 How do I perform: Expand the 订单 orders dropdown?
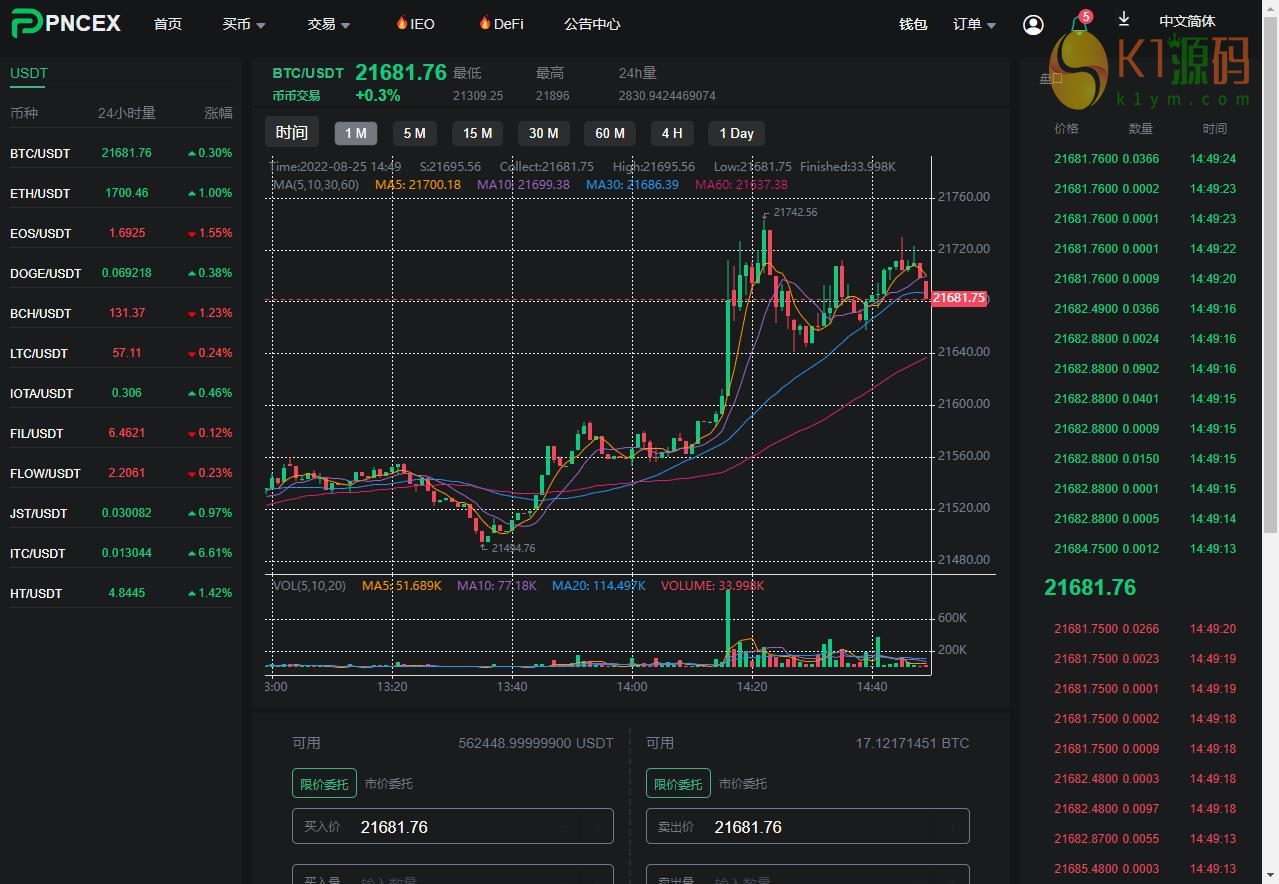click(975, 24)
